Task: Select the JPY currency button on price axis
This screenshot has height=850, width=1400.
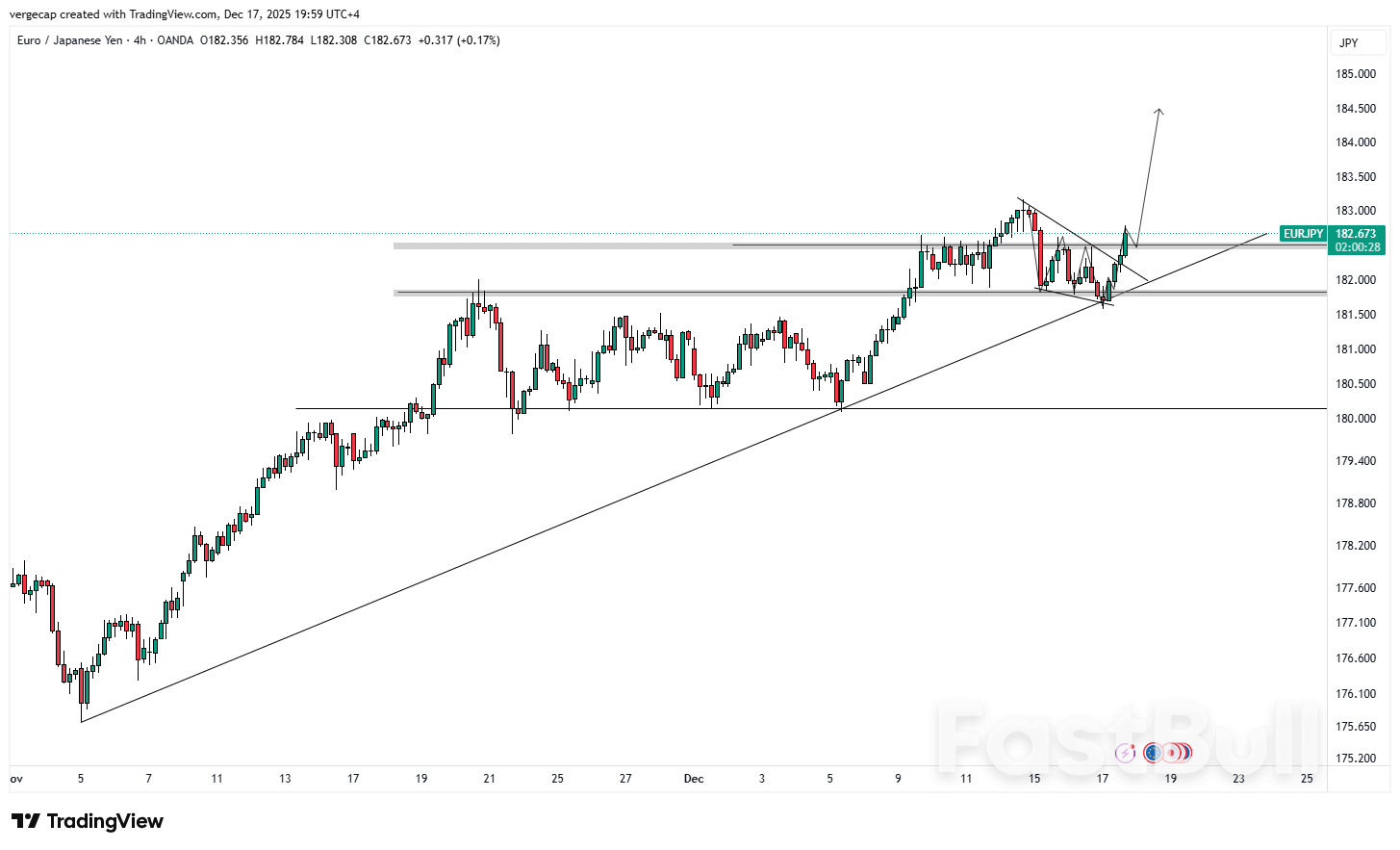Action: tap(1349, 42)
